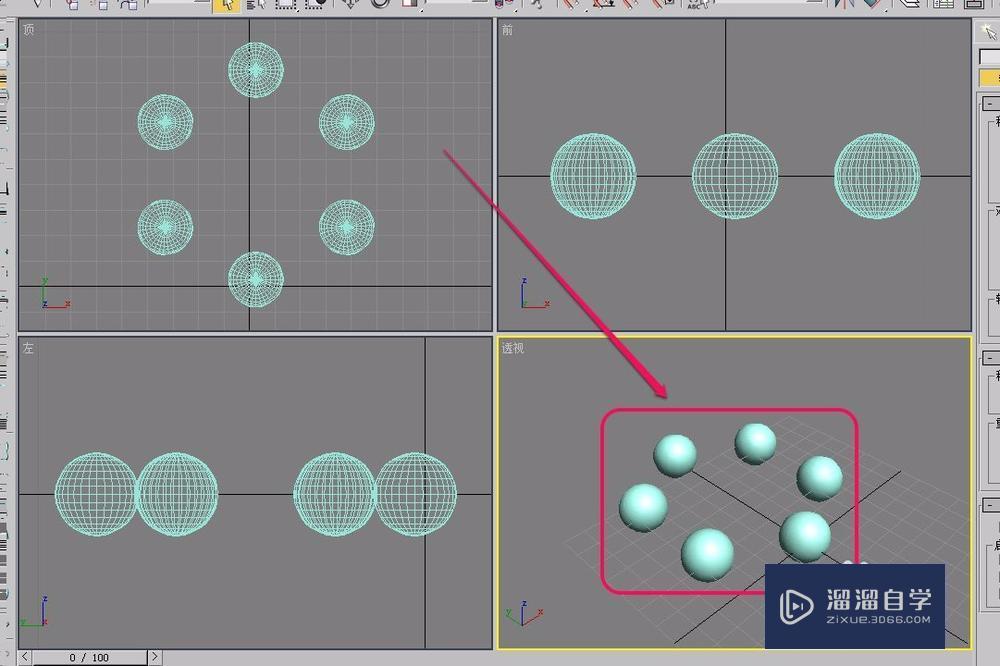
Task: Select the Select Object arrow tool
Action: click(225, 5)
